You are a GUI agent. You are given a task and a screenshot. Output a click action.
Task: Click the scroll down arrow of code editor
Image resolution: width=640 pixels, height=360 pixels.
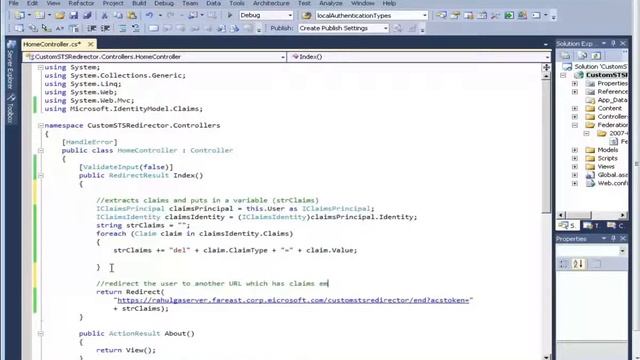[546, 357]
